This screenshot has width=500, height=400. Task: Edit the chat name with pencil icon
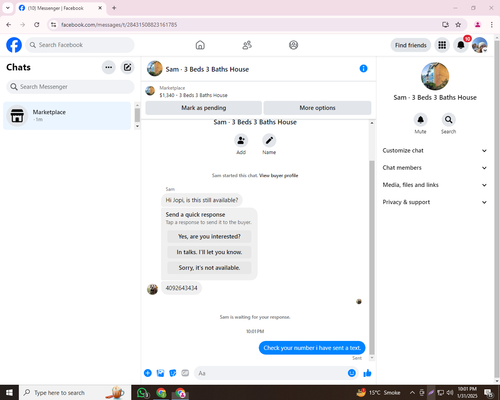(269, 141)
